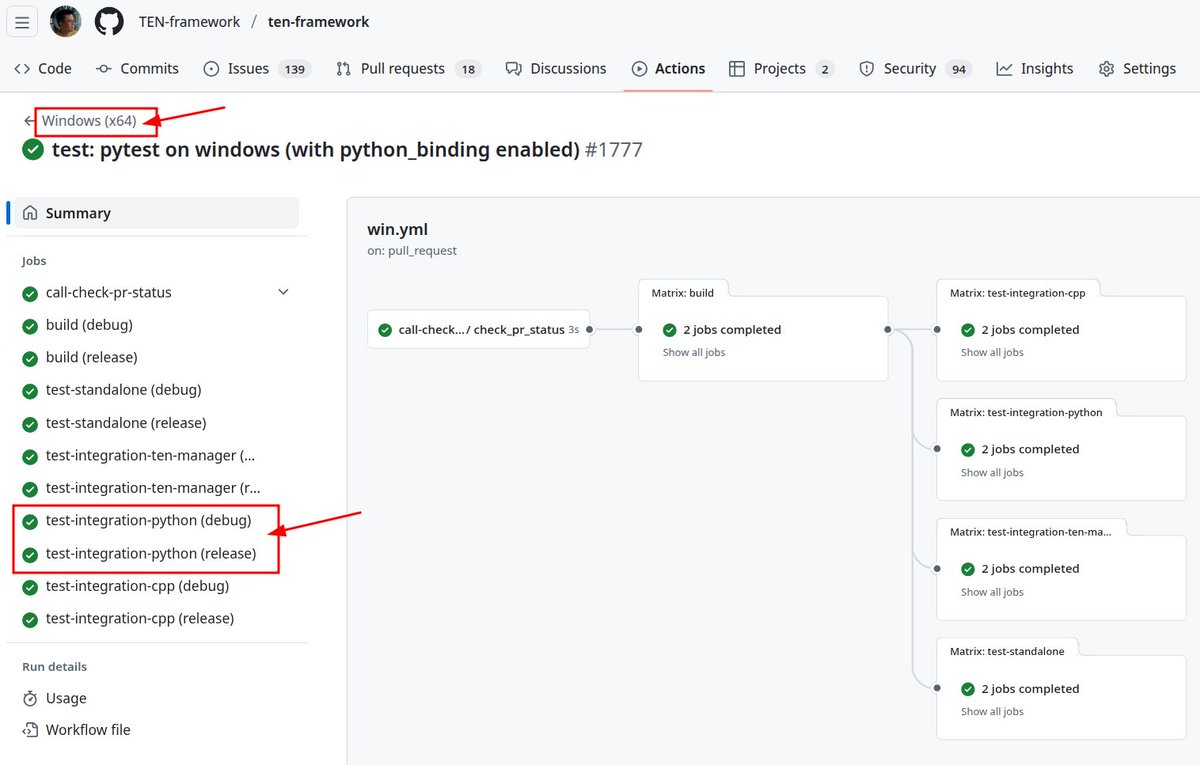Select Summary in the sidebar
This screenshot has height=765, width=1200.
click(157, 213)
